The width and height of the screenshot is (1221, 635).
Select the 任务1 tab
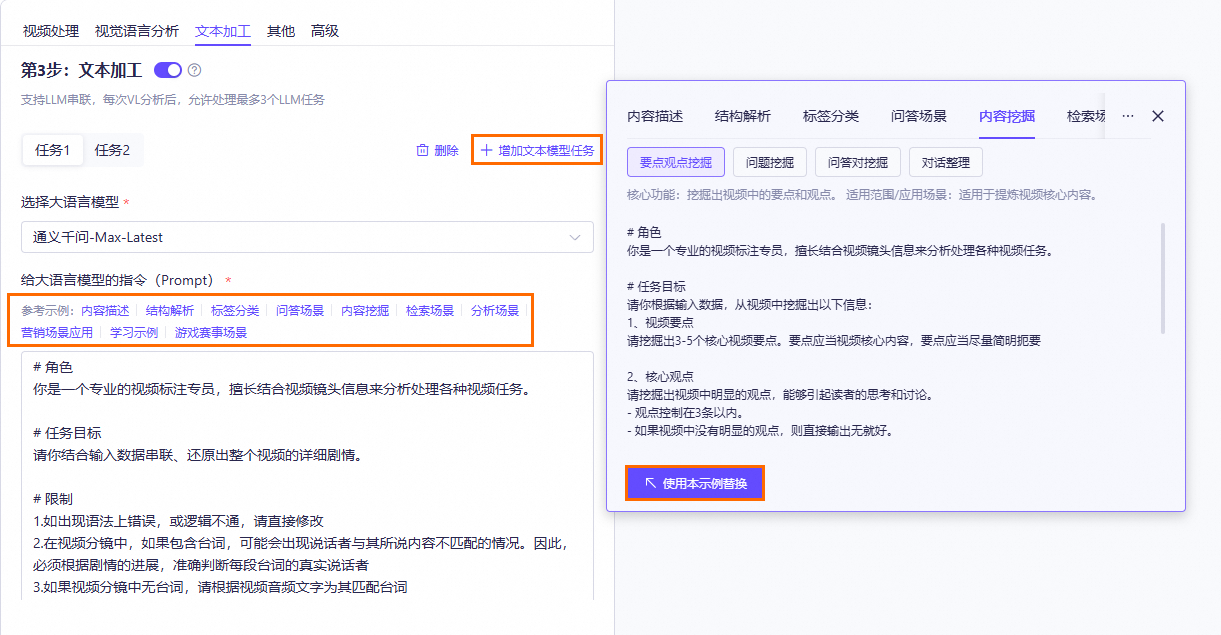[53, 151]
